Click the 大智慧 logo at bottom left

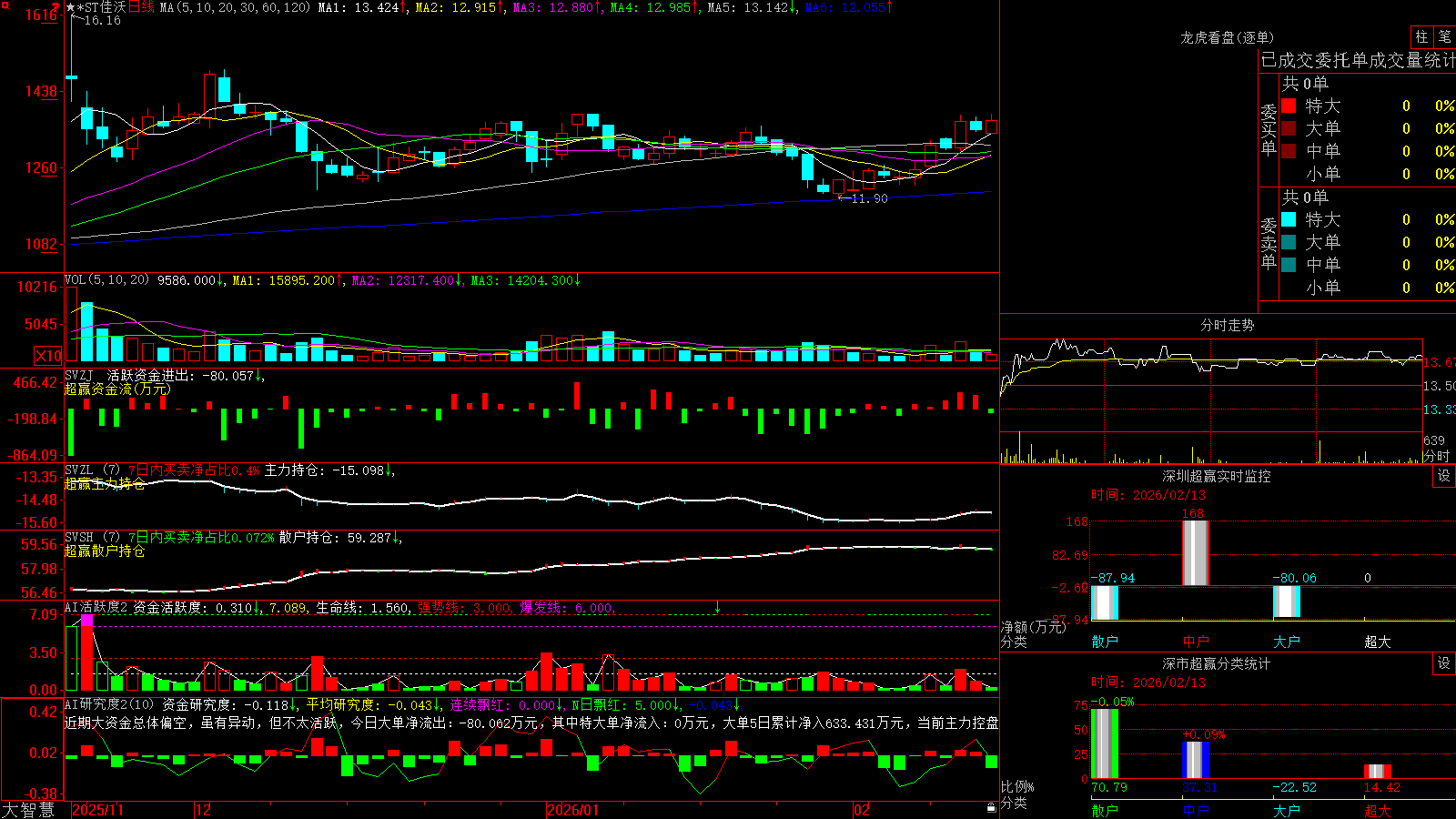coord(28,810)
